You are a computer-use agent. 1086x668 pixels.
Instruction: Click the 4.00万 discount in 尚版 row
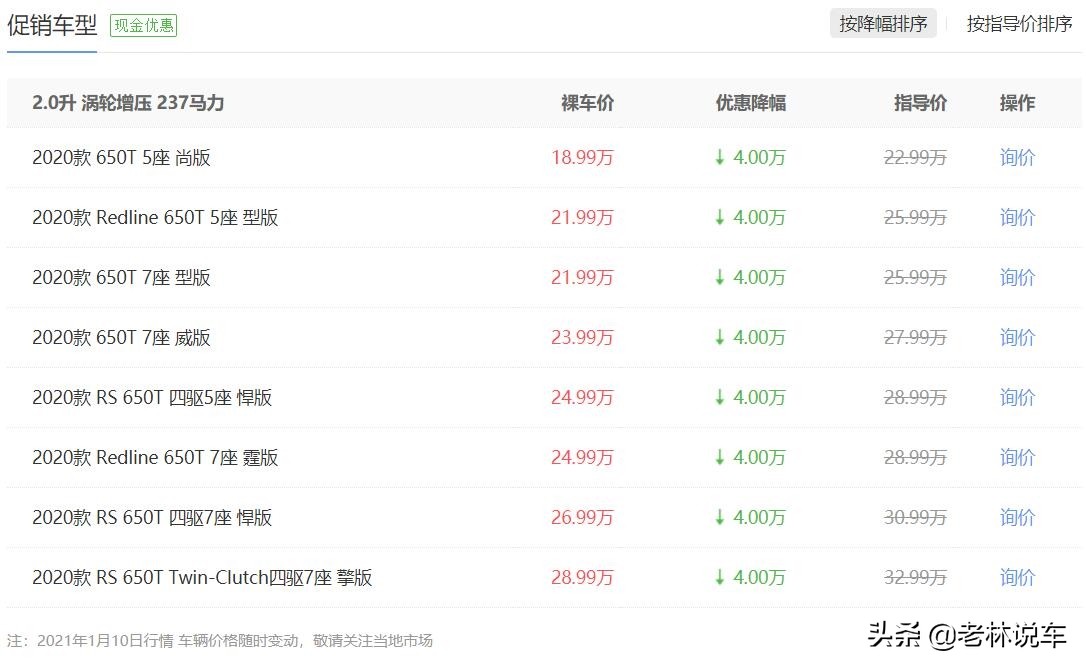tap(751, 158)
